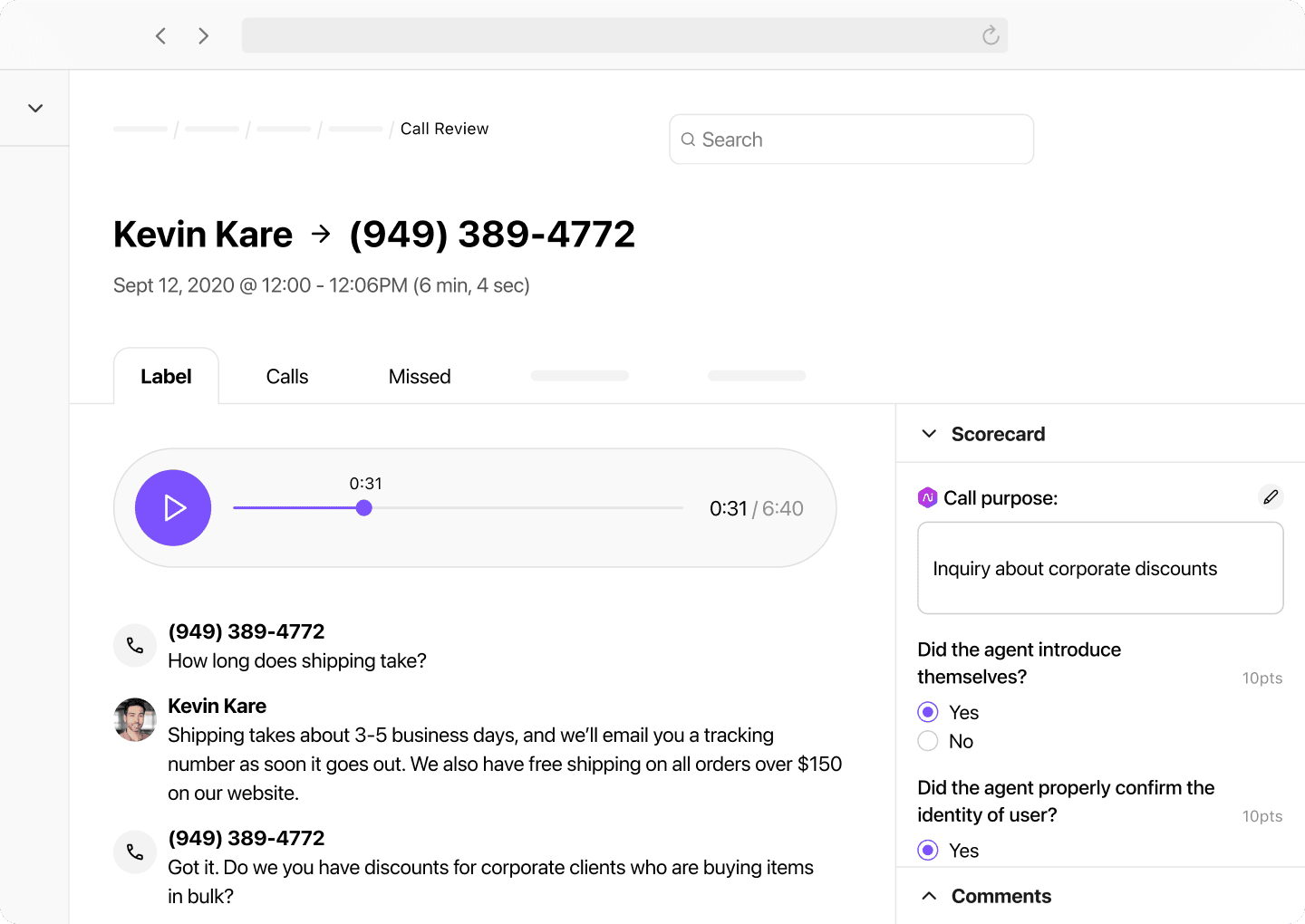
Task: Expand the left sidebar chevron
Action: tap(35, 109)
